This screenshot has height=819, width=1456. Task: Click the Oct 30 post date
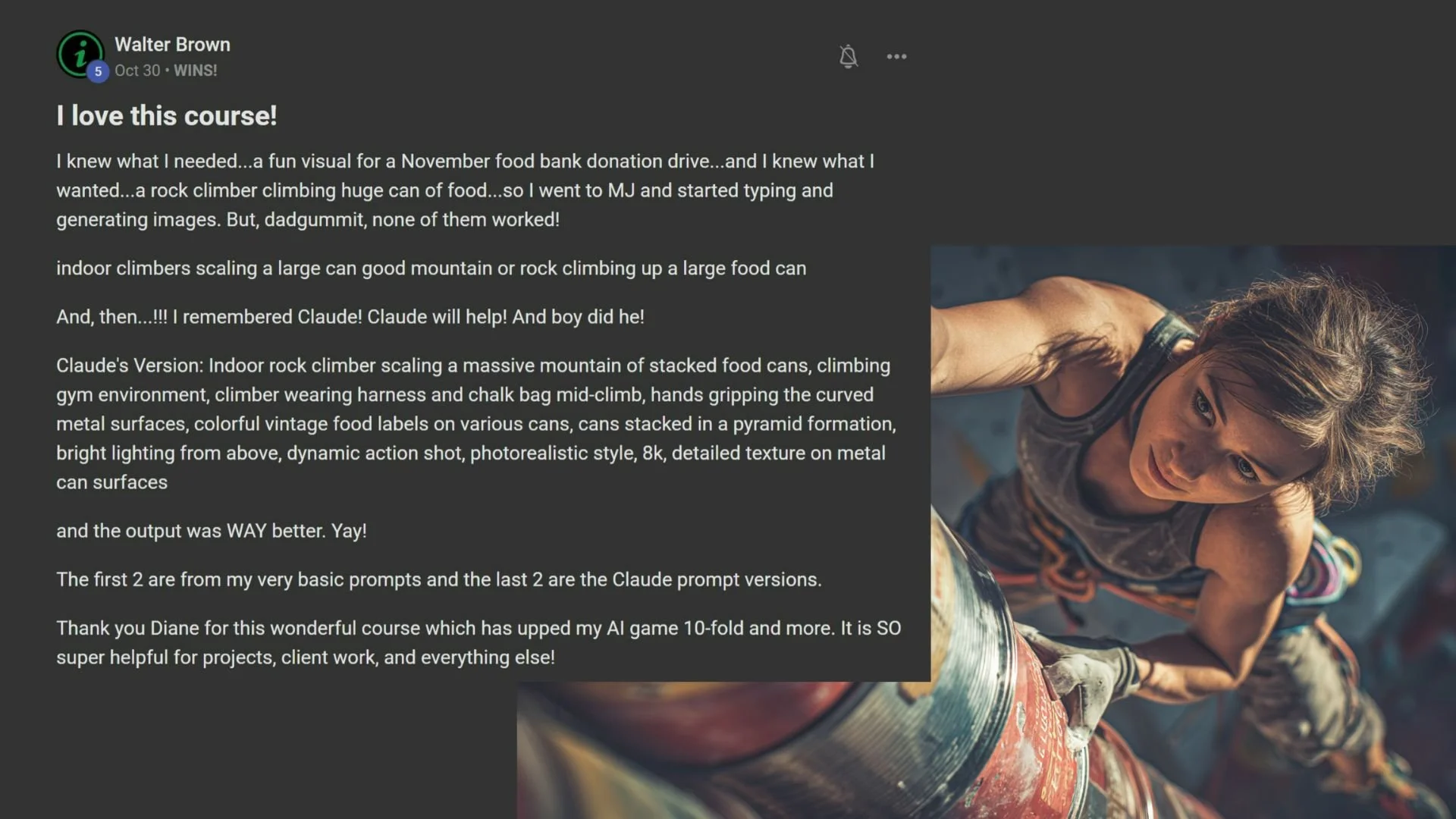(x=137, y=71)
